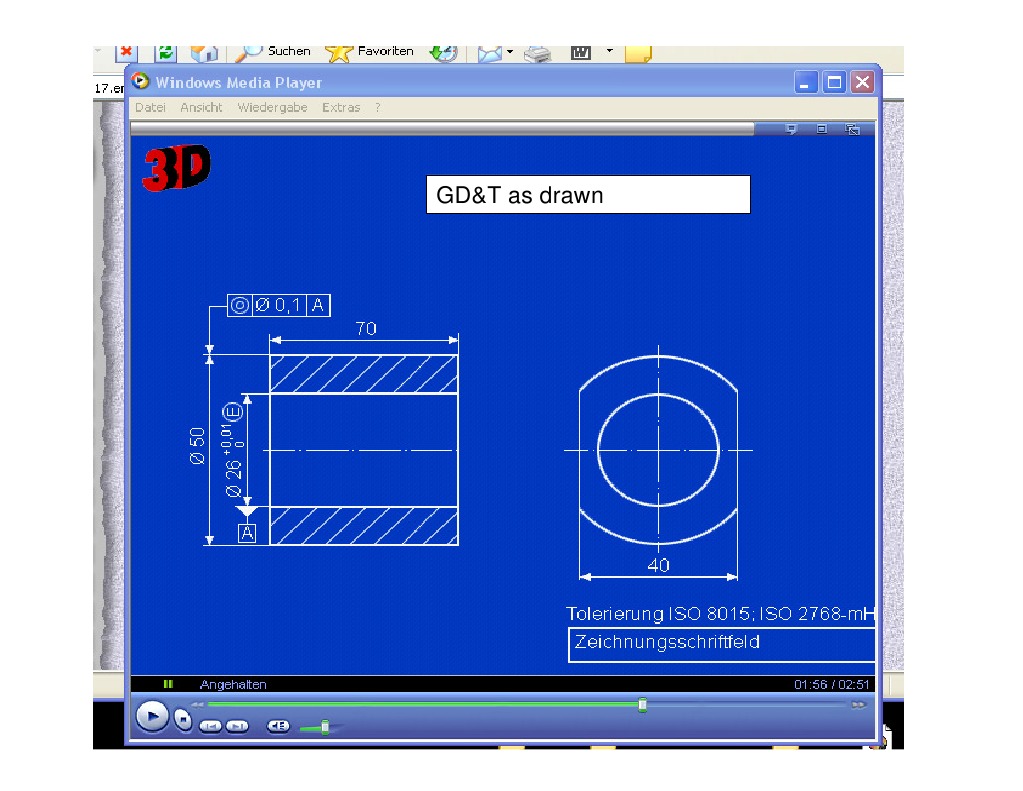Open the ? help menu

tap(378, 107)
